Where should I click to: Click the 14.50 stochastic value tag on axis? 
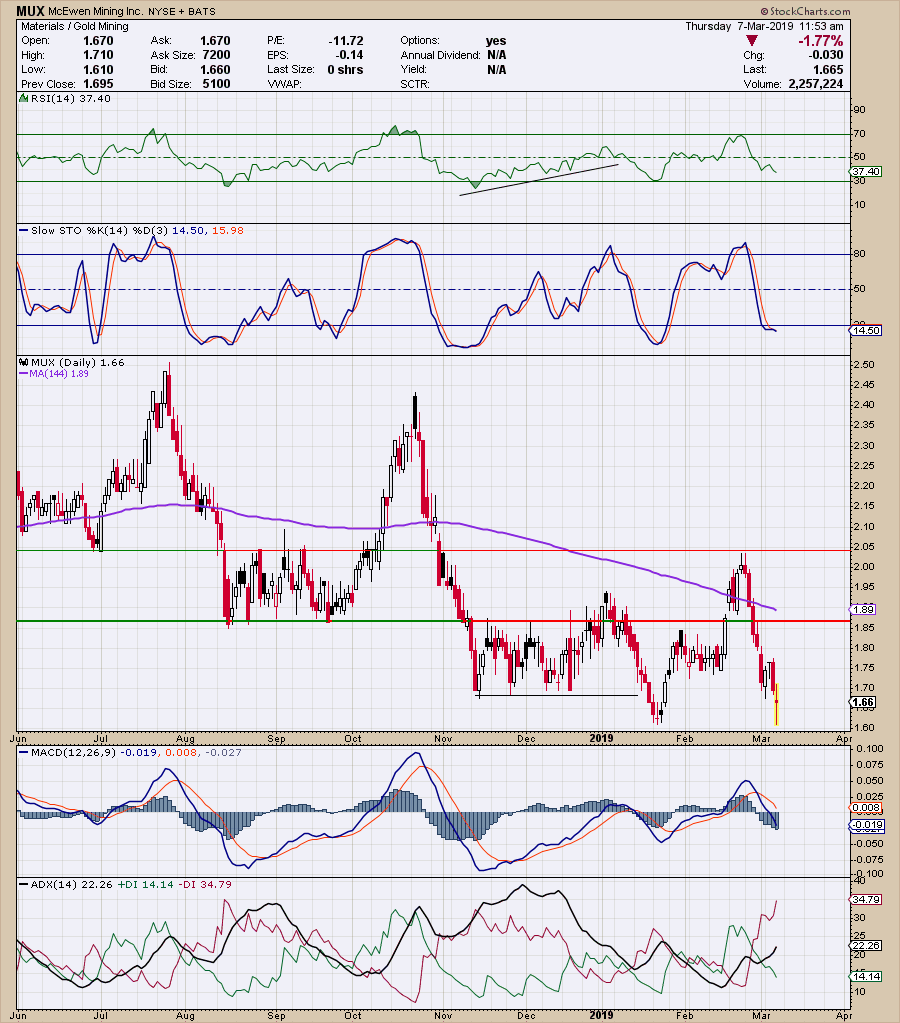pos(865,331)
